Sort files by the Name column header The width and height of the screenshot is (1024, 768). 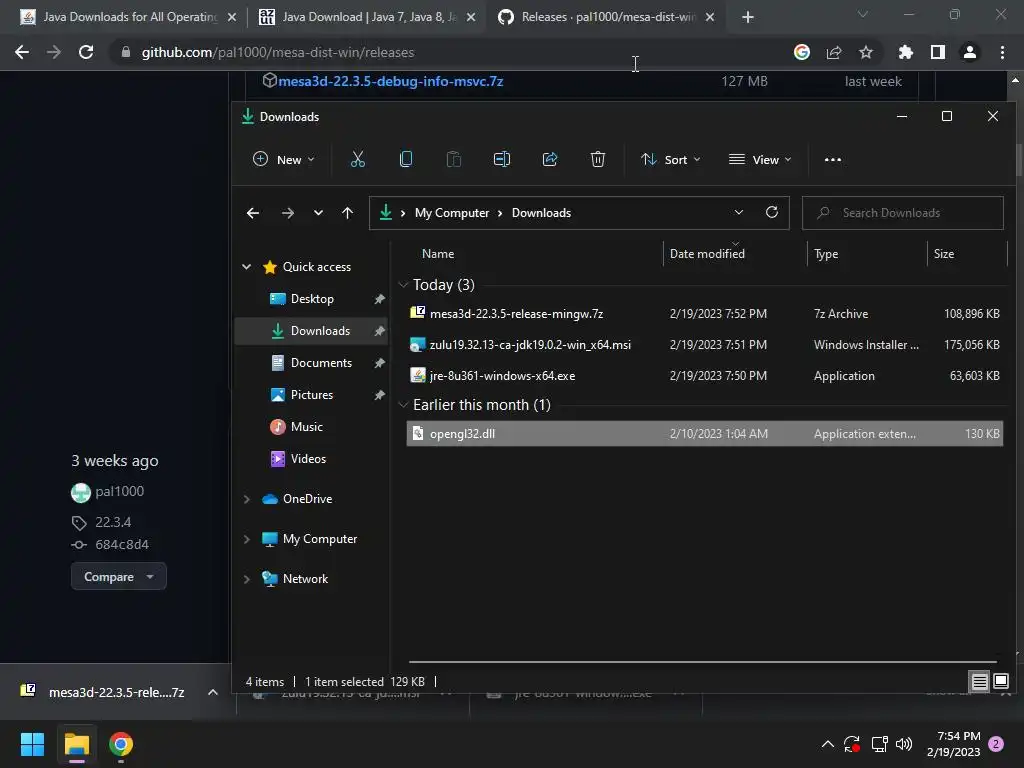(438, 254)
